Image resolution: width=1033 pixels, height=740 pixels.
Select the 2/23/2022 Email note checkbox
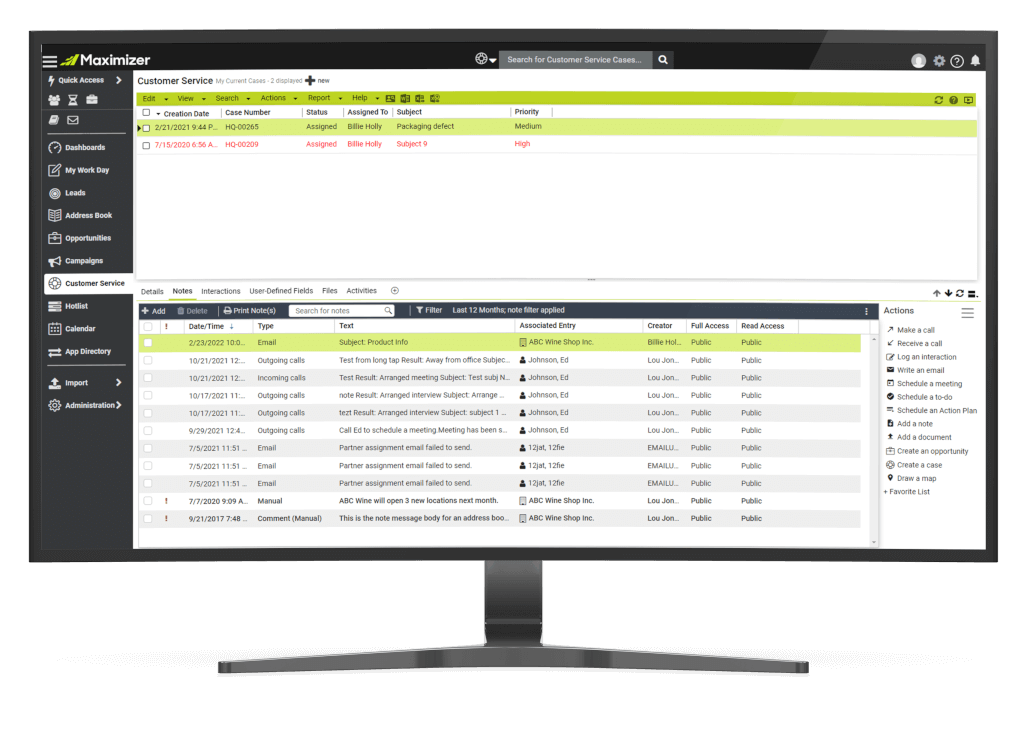point(148,343)
